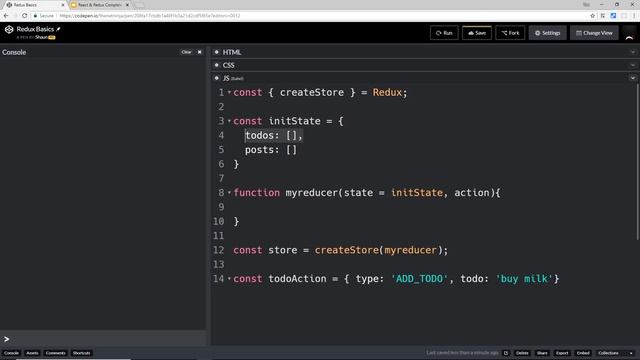Image resolution: width=640 pixels, height=360 pixels.
Task: Expand the HTML editor dropdown arrow
Action: (x=633, y=52)
